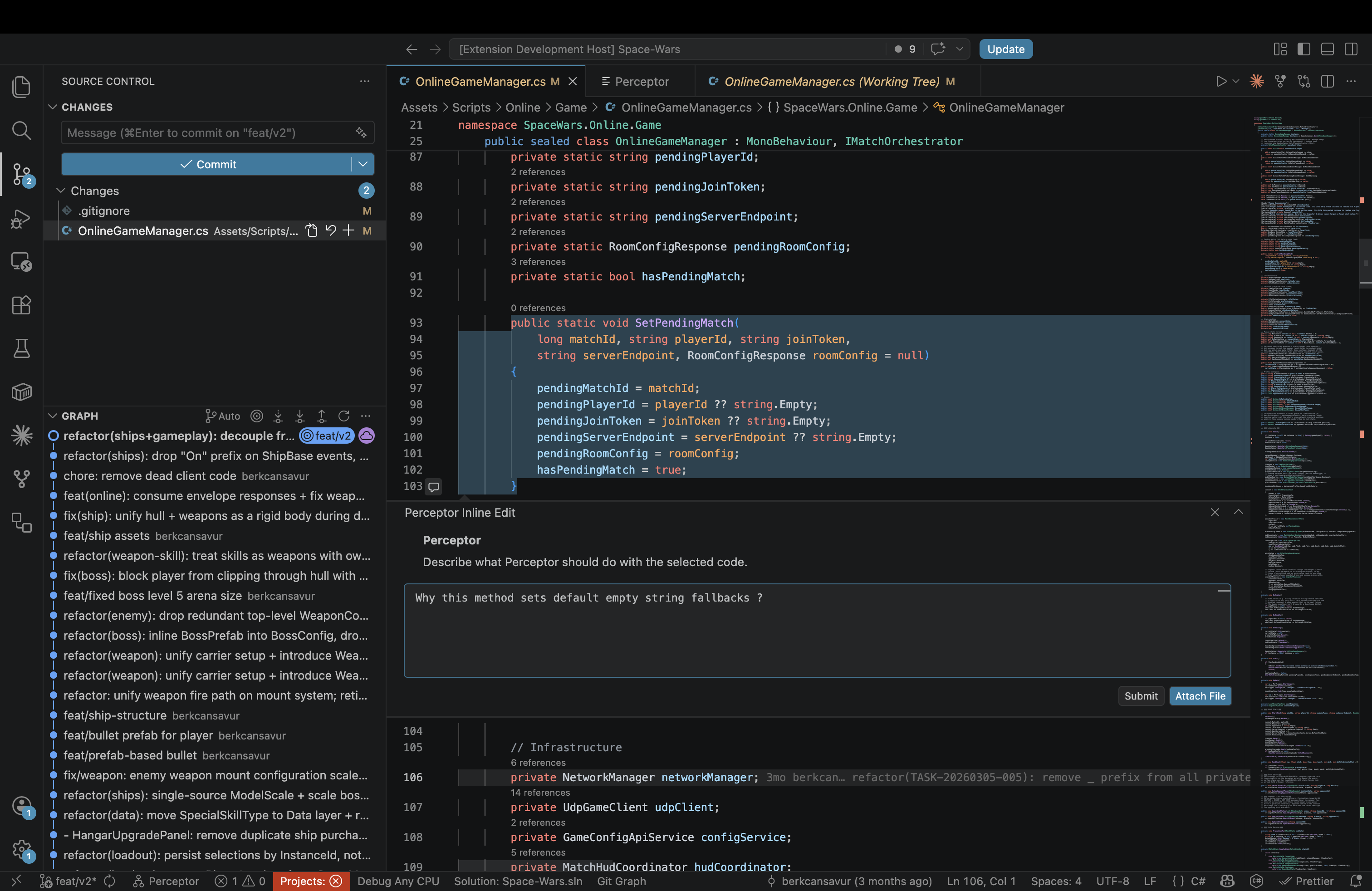Select the .gitignore changed file
The width and height of the screenshot is (1372, 891).
[x=215, y=211]
